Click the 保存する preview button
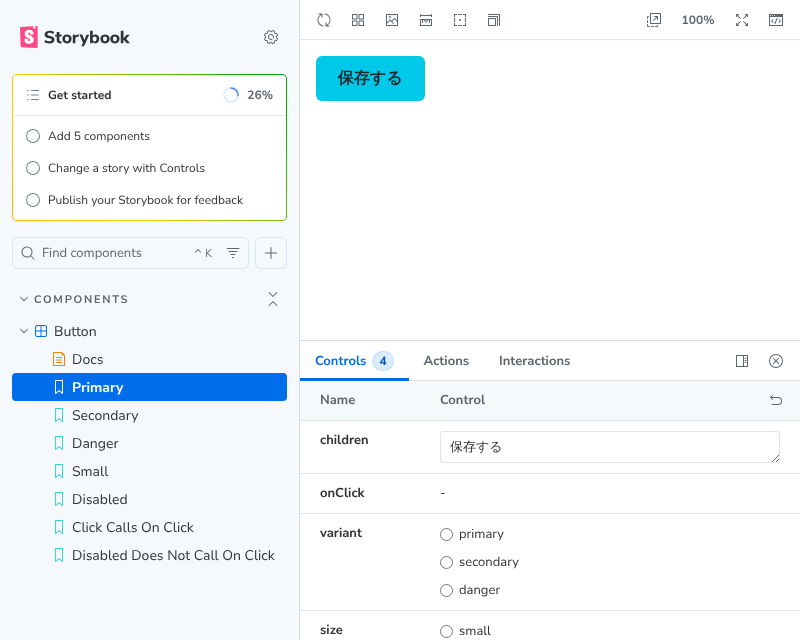 (370, 79)
